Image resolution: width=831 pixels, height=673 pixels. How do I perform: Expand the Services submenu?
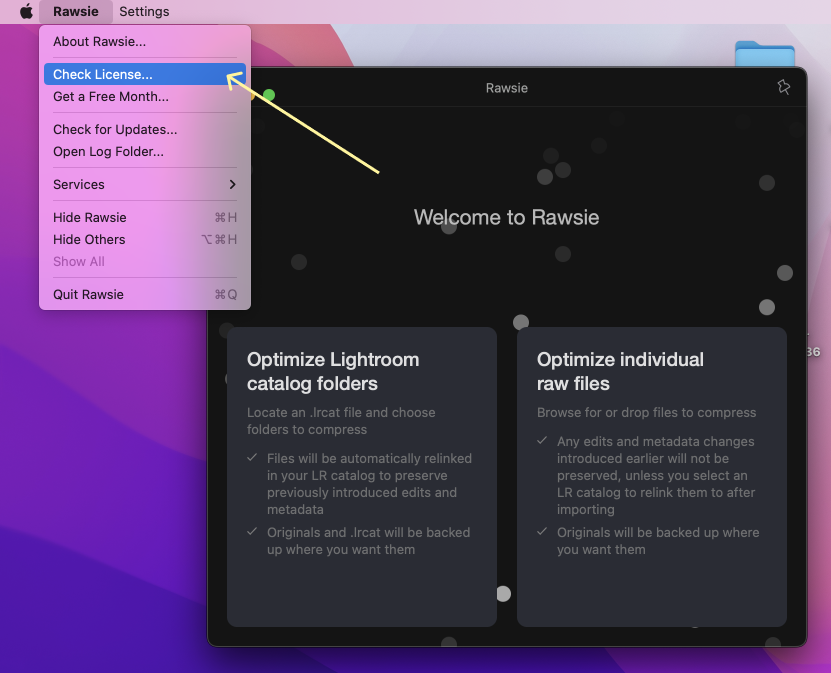[x=145, y=184]
